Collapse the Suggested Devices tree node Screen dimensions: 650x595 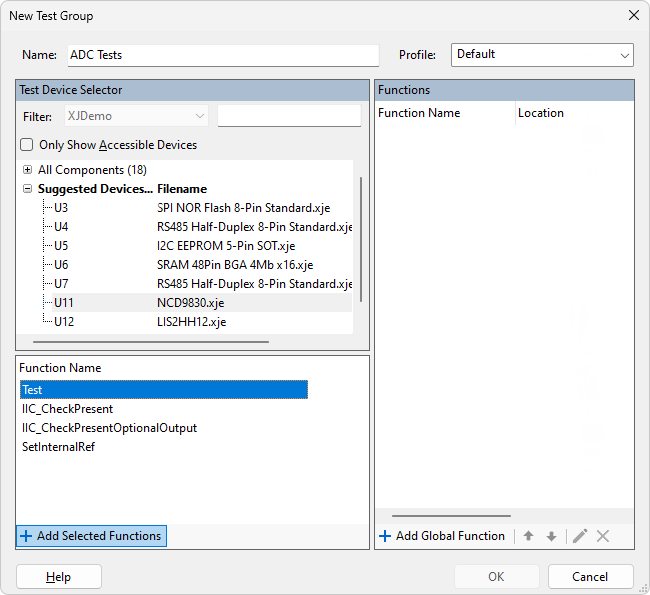(27, 189)
